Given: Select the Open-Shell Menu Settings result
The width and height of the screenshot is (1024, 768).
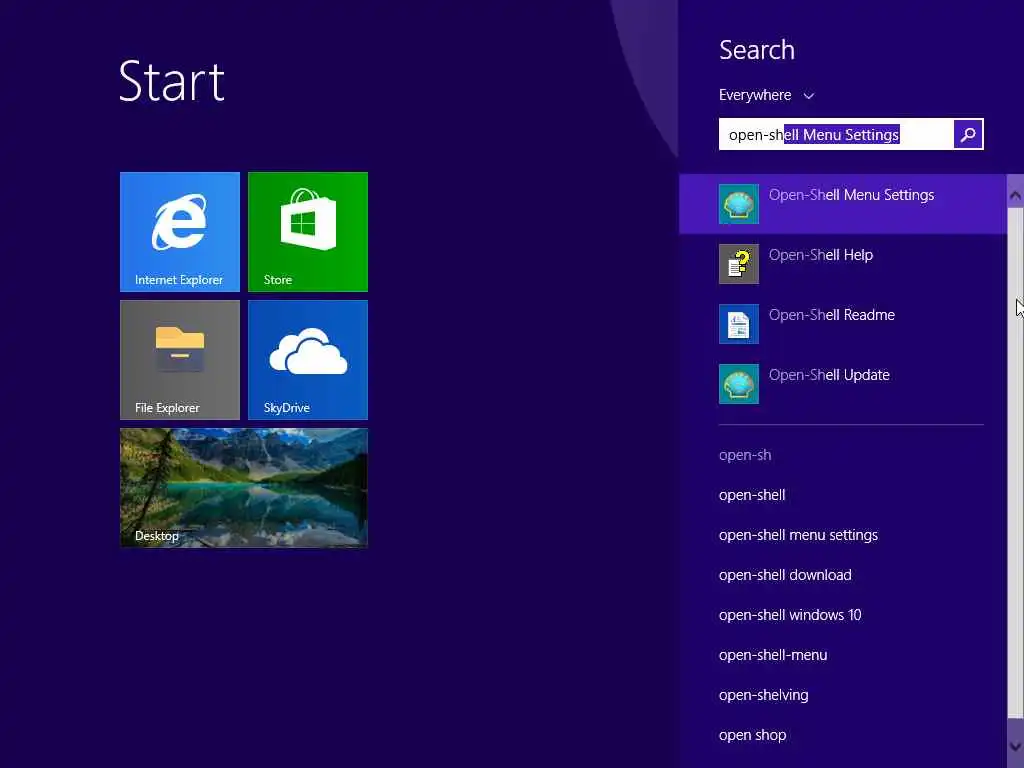Looking at the screenshot, I should 842,204.
